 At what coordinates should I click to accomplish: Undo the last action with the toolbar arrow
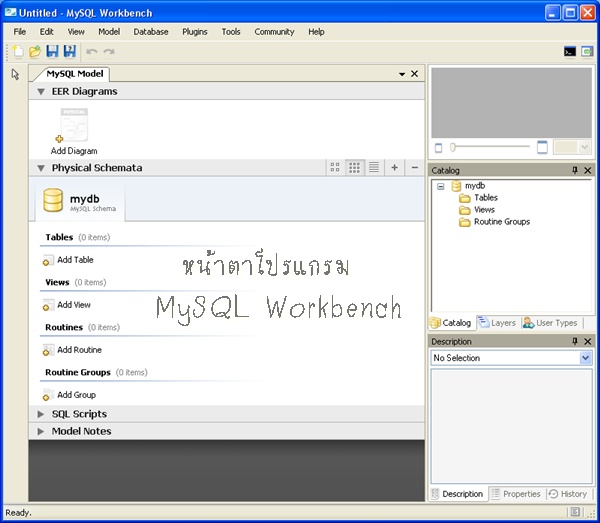point(91,51)
